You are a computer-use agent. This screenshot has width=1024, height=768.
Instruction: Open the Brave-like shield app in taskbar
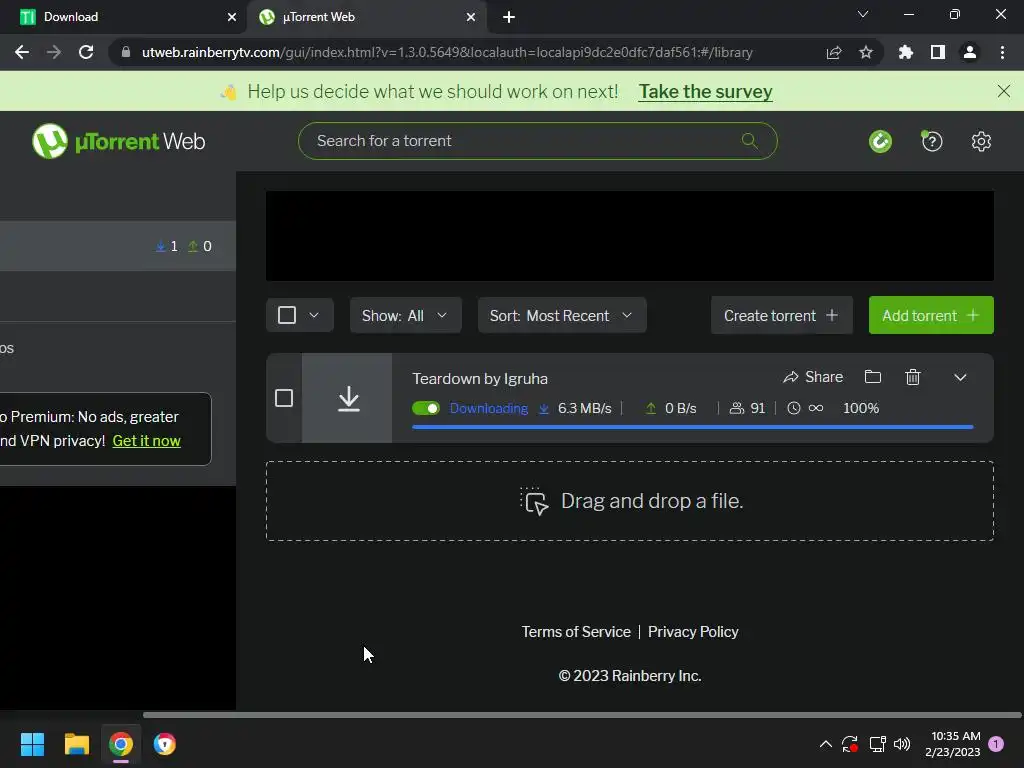coord(165,744)
